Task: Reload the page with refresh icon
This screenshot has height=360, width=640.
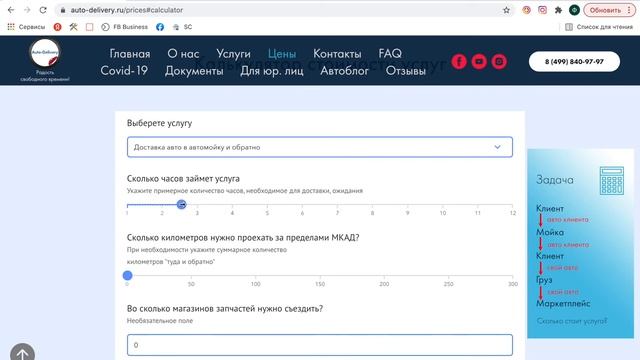Action: point(43,10)
